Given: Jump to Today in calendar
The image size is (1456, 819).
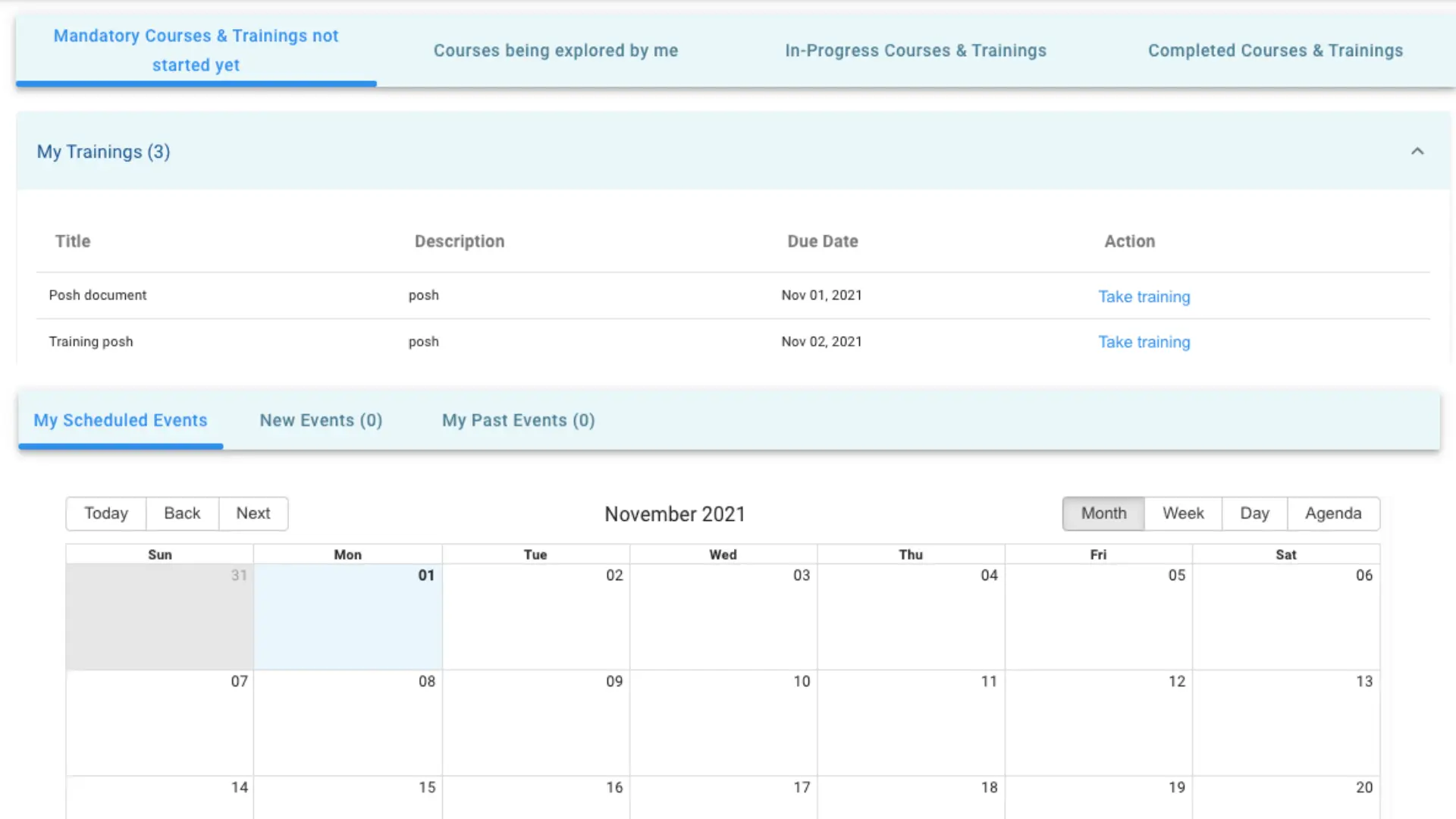Looking at the screenshot, I should pos(106,513).
